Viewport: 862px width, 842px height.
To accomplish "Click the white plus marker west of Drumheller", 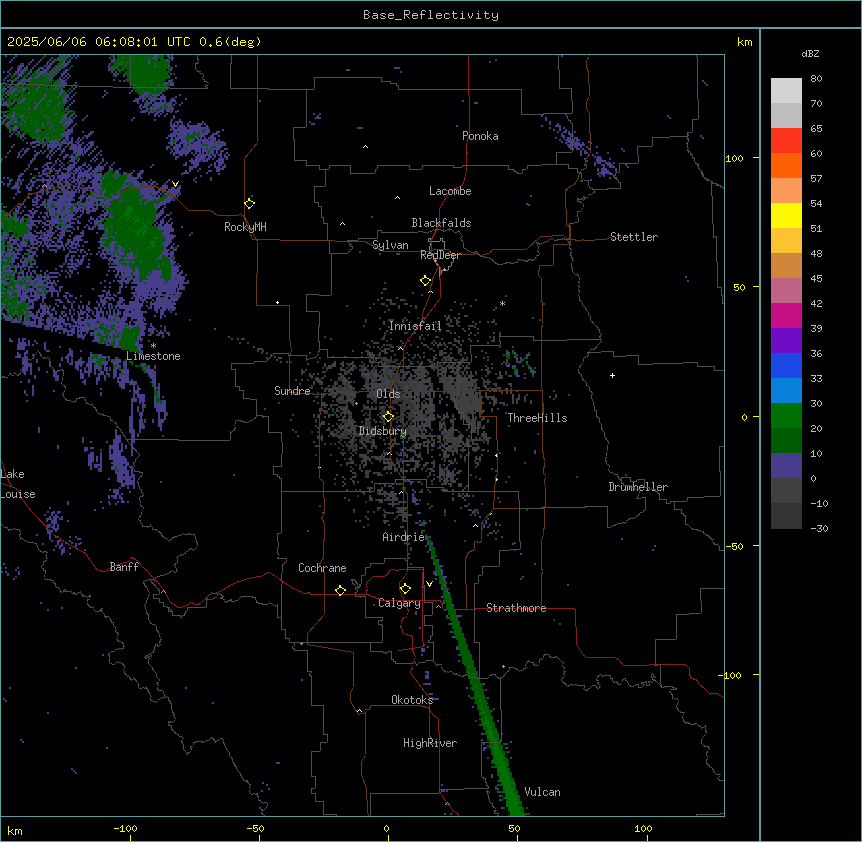I will [612, 375].
